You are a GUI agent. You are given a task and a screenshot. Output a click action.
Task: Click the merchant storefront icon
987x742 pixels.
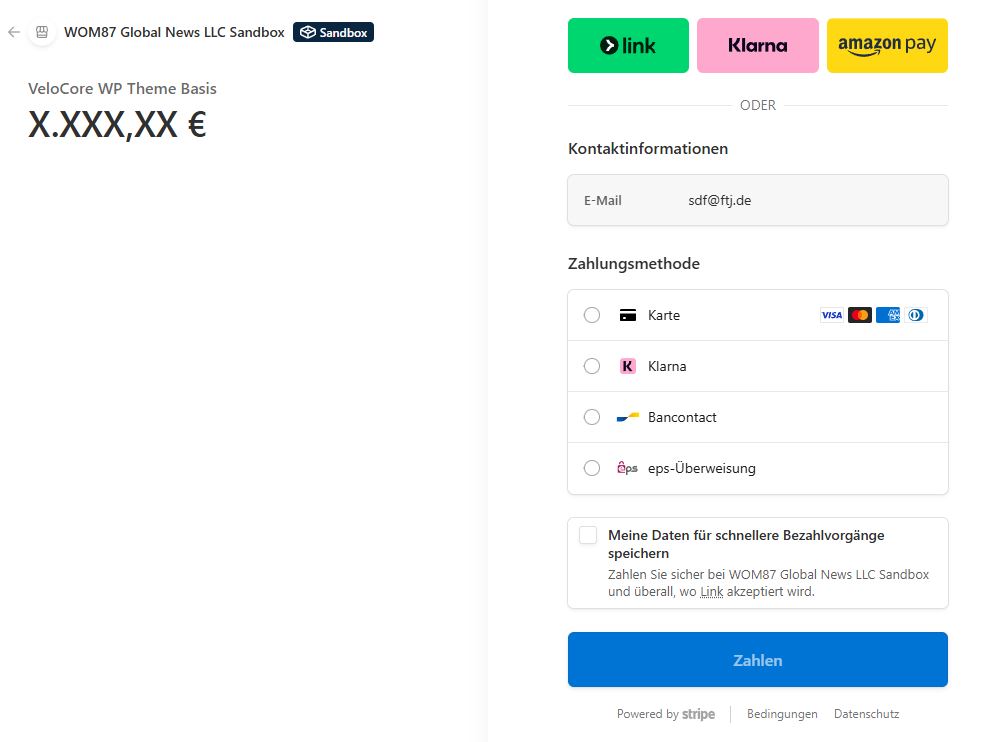42,32
